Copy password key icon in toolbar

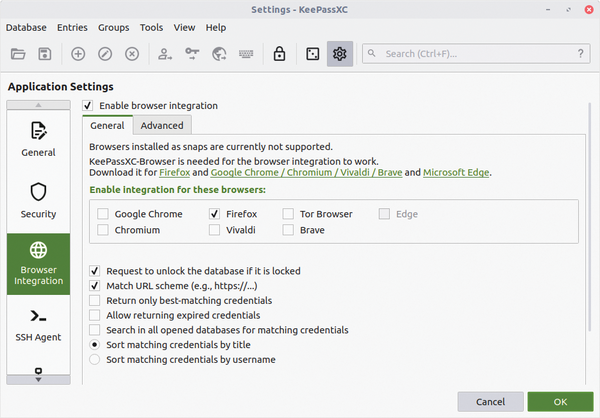click(x=192, y=54)
